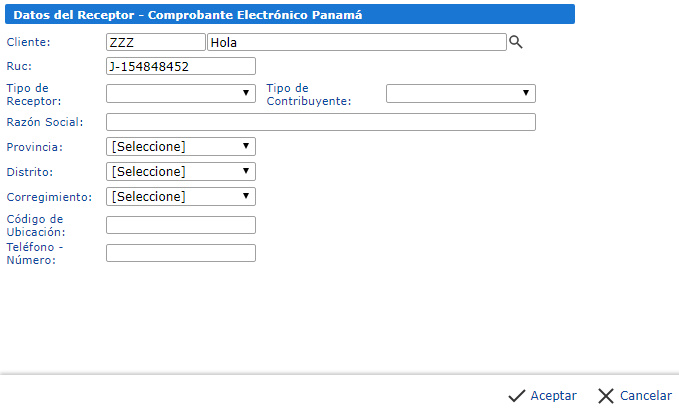Screen dimensions: 679x413
Task: Click the Provincia label text
Action: coord(34,147)
